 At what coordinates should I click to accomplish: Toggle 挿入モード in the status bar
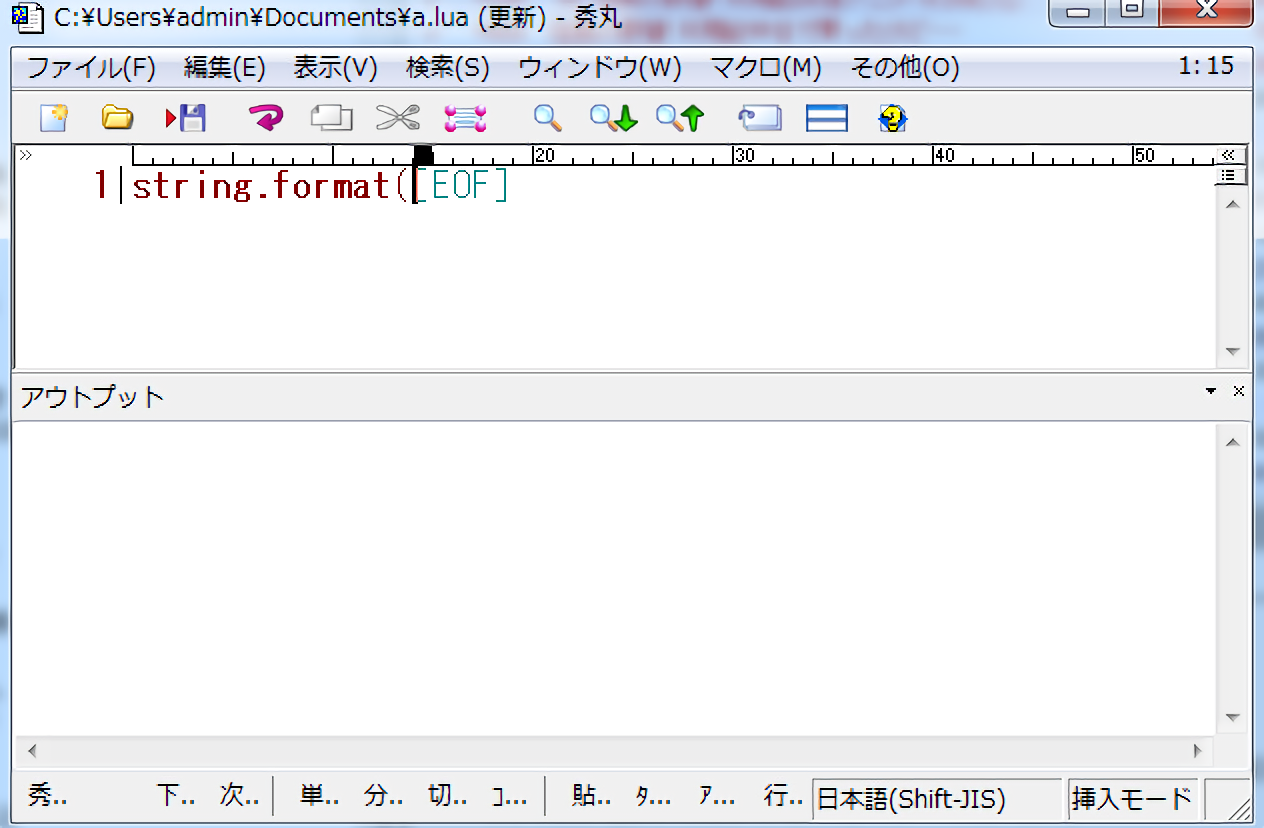tap(1131, 798)
